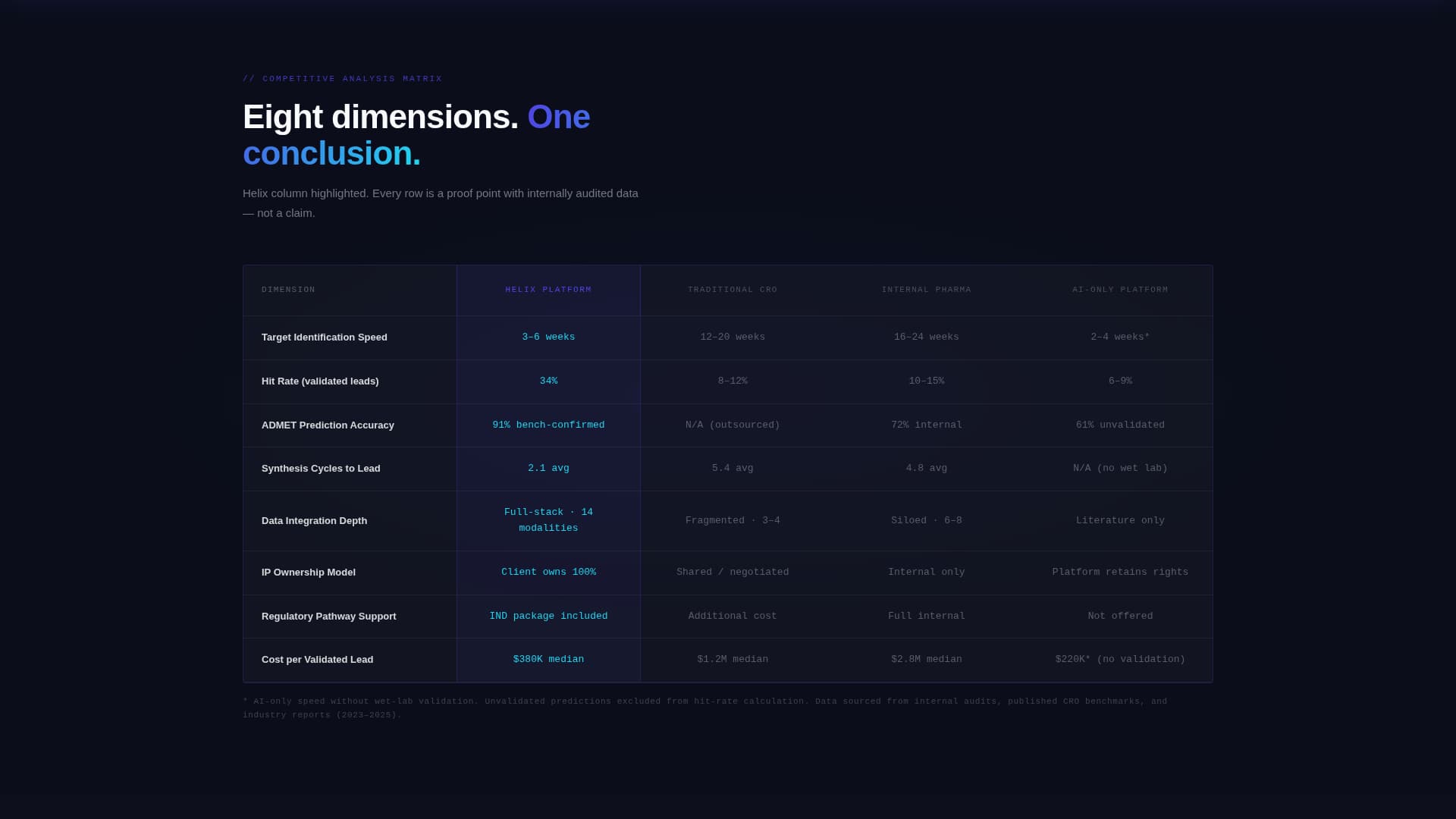Select the 'Regulatory Pathway Support' row label
1456x819 pixels.
click(x=329, y=617)
